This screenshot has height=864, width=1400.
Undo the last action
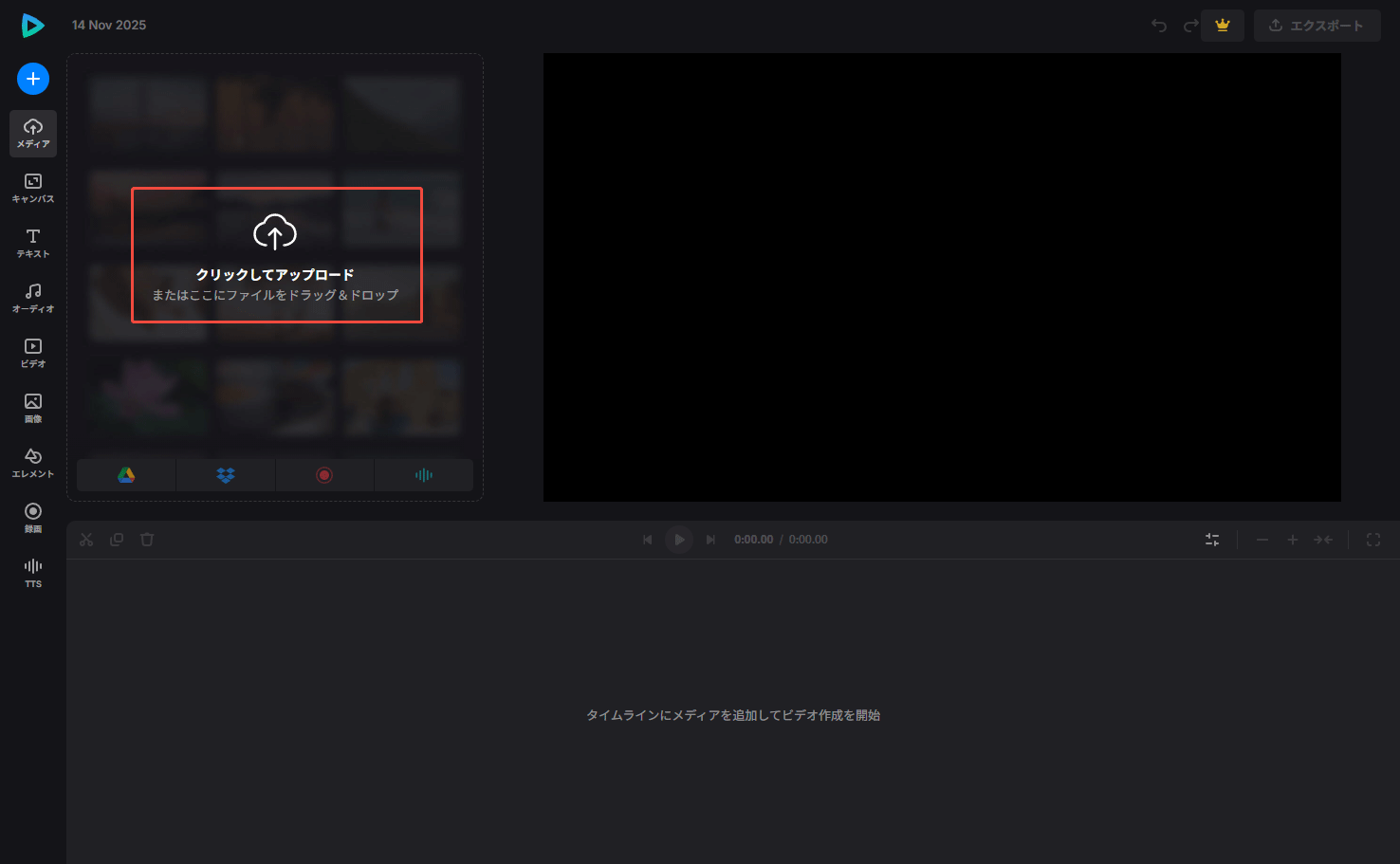1158,26
